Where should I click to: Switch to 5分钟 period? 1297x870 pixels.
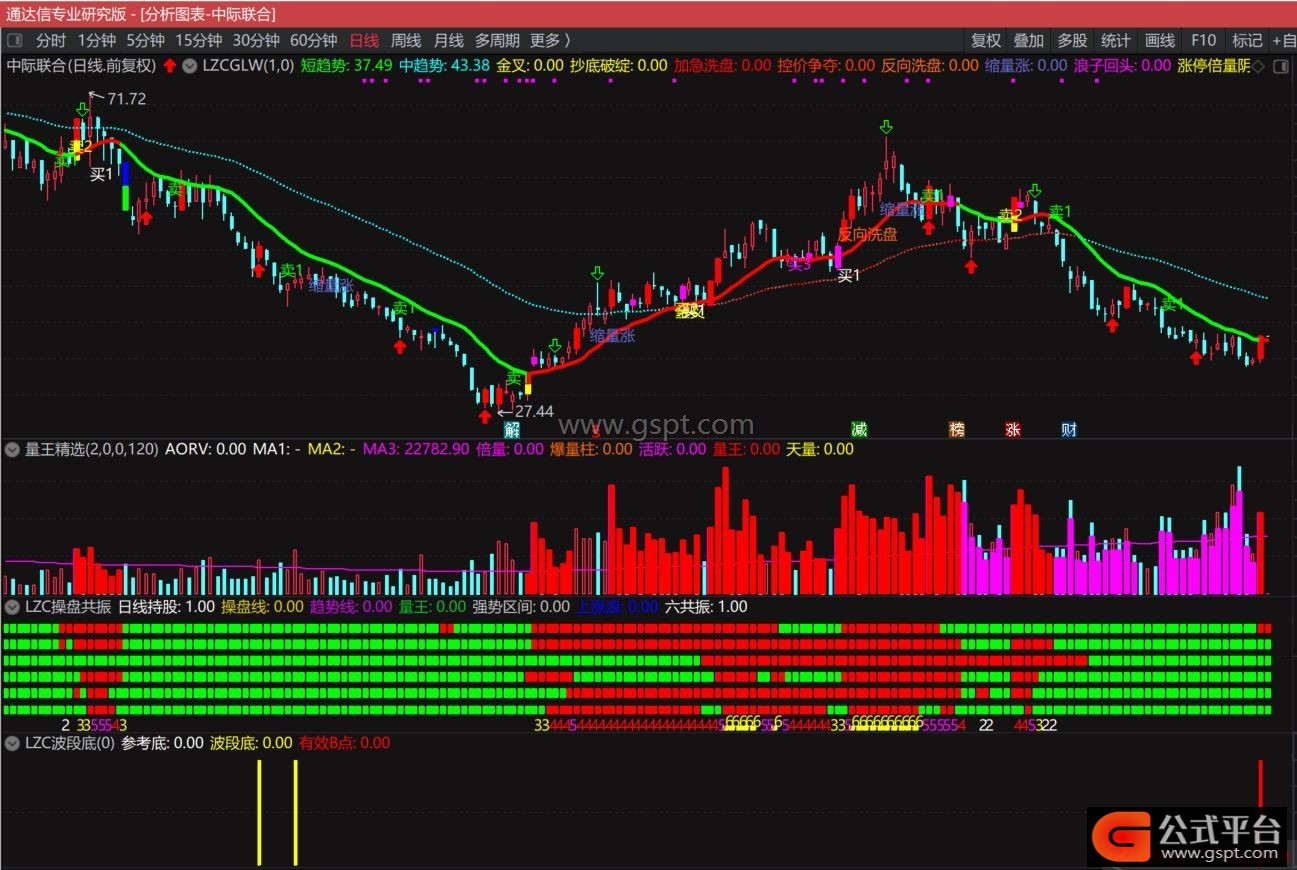click(145, 40)
